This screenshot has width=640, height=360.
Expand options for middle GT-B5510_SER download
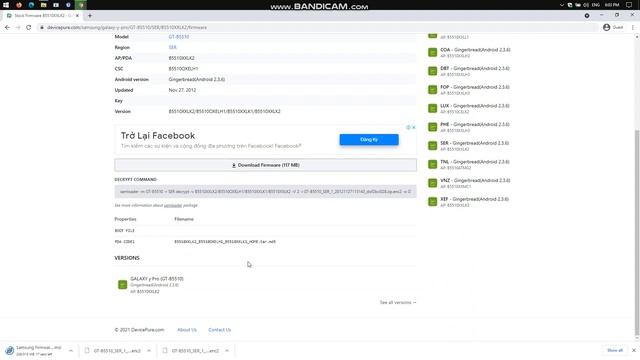click(x=149, y=351)
